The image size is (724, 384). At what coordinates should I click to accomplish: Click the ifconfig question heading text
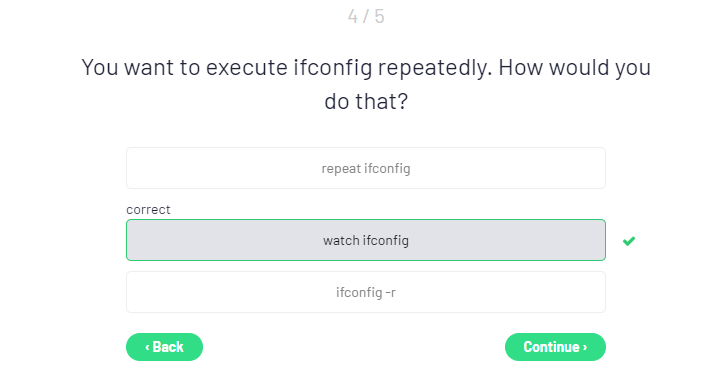(366, 84)
